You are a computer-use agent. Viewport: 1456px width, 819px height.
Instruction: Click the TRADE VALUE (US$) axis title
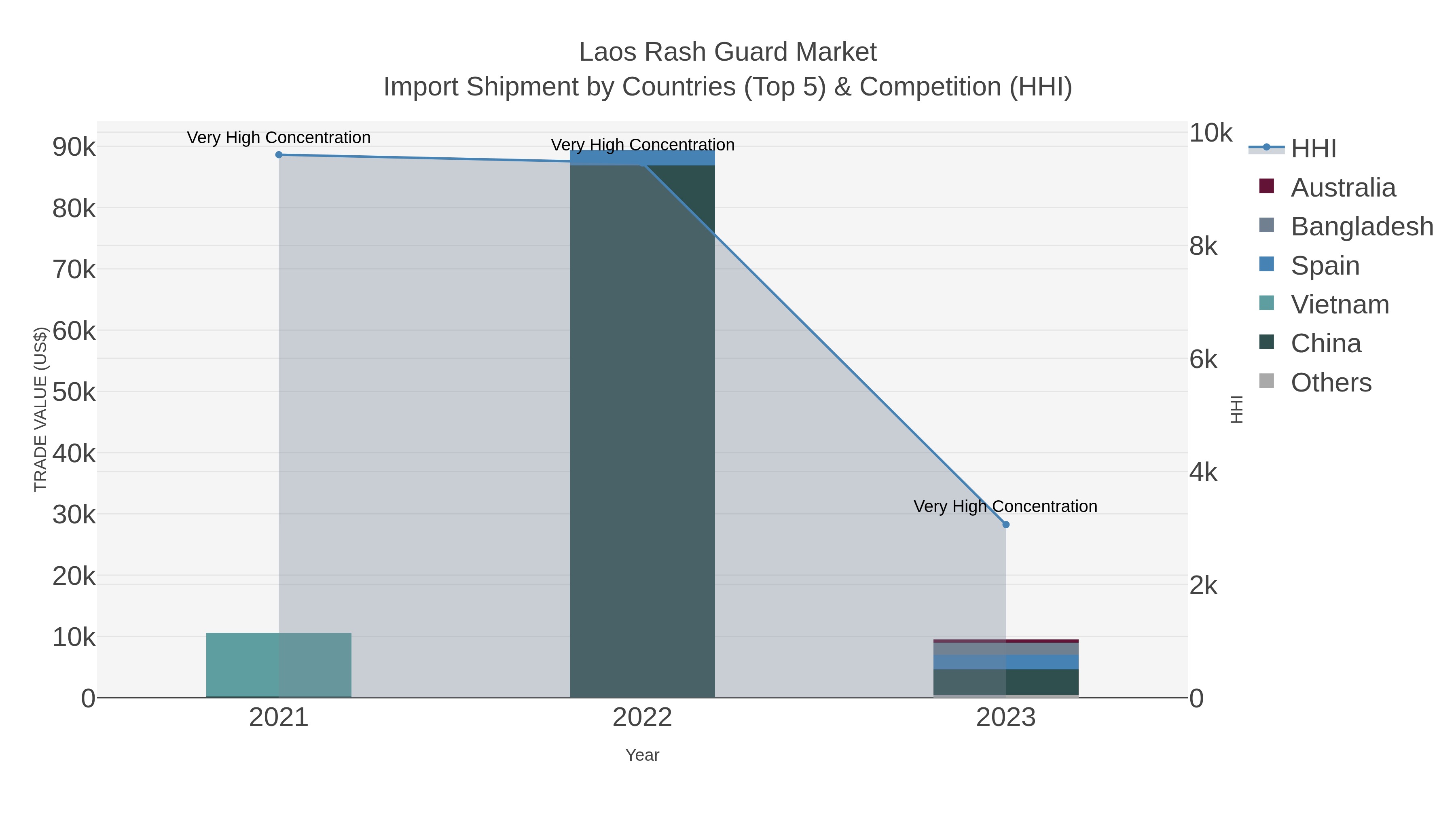[41, 409]
